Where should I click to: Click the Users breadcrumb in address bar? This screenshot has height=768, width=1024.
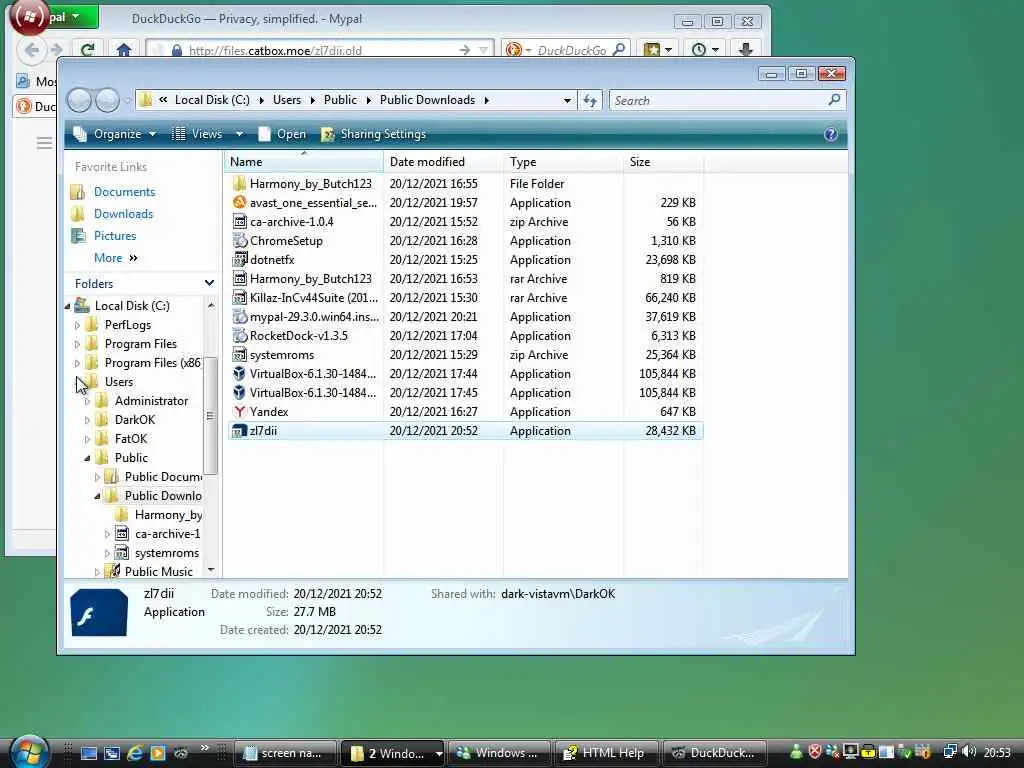click(x=287, y=100)
